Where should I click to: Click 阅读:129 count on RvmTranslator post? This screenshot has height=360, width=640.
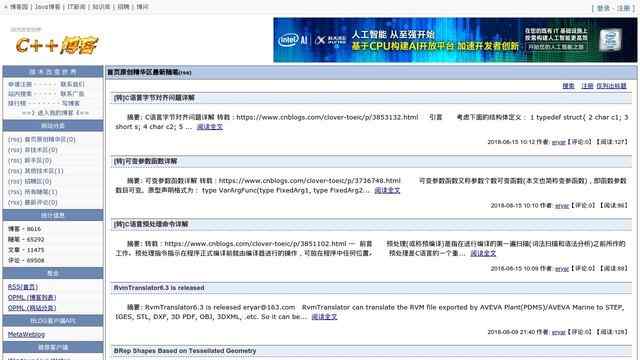[x=612, y=332]
